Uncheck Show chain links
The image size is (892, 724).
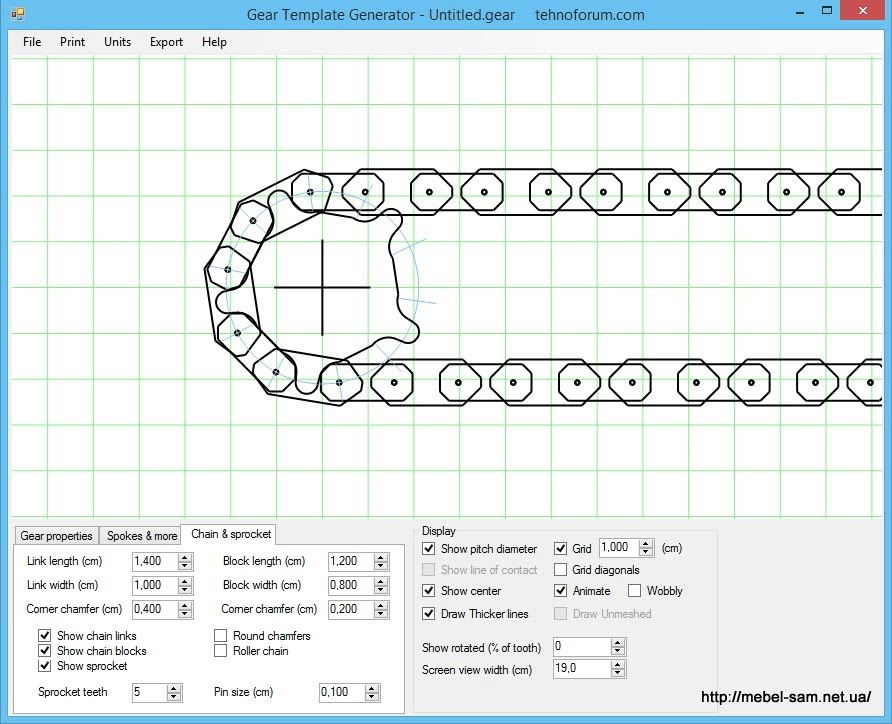(45, 636)
